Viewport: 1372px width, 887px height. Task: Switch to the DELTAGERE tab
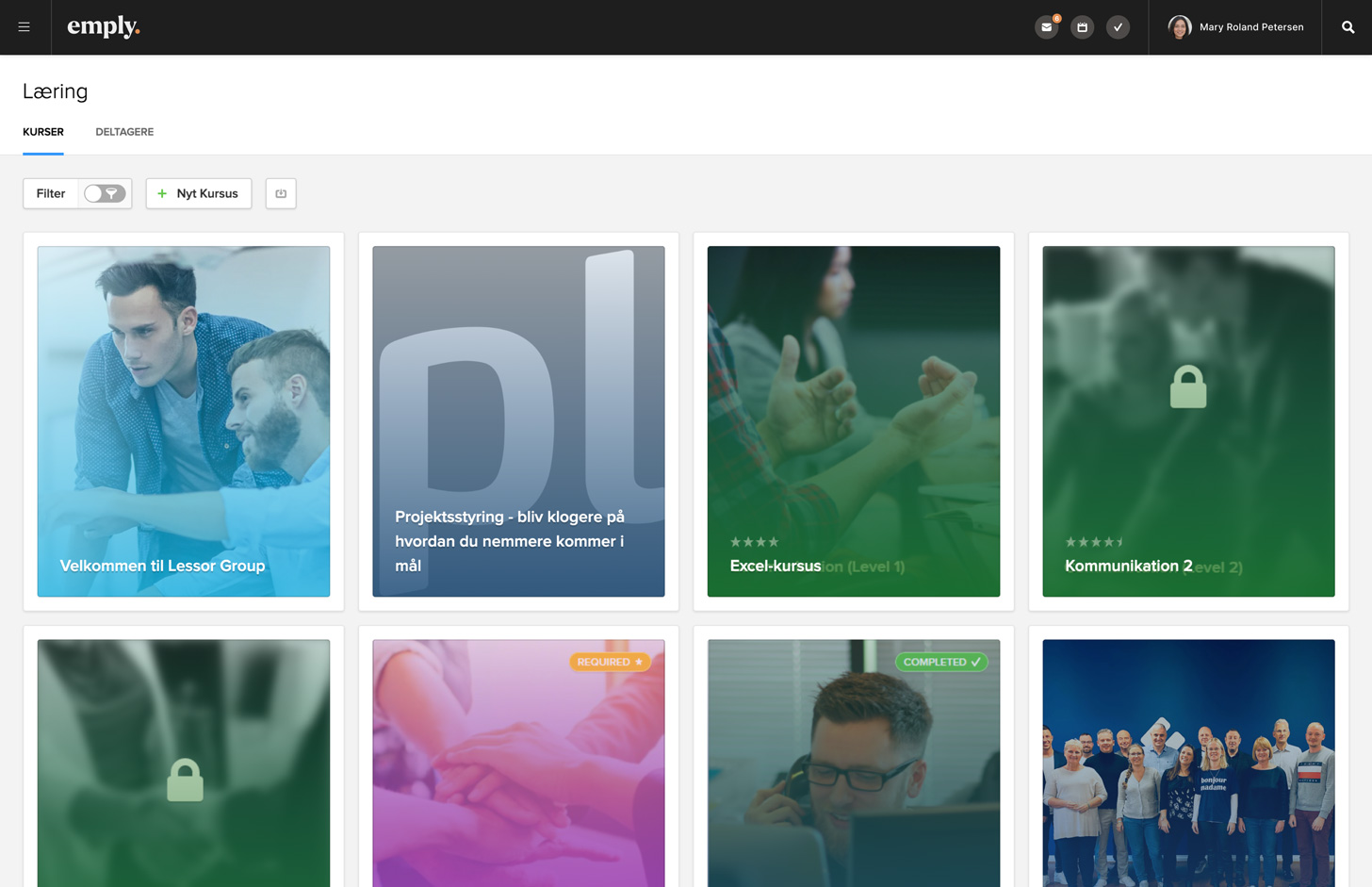click(124, 132)
